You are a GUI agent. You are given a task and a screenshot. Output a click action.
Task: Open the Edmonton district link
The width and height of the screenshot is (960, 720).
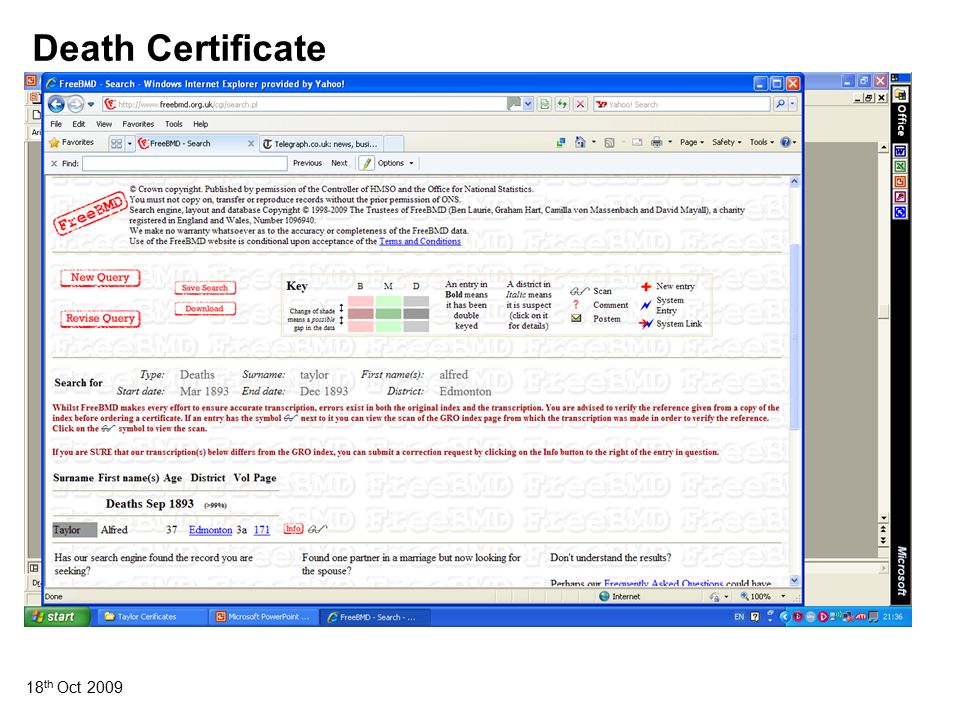211,530
